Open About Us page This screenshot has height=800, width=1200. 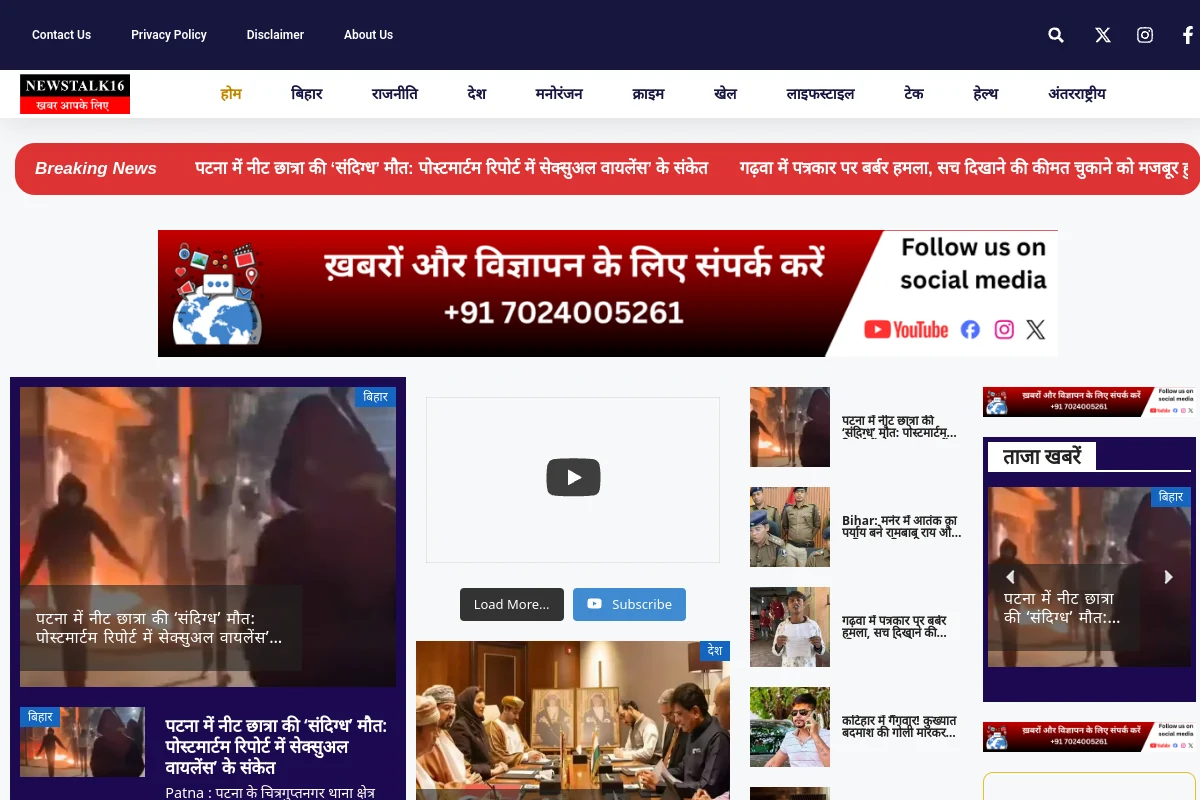click(368, 35)
